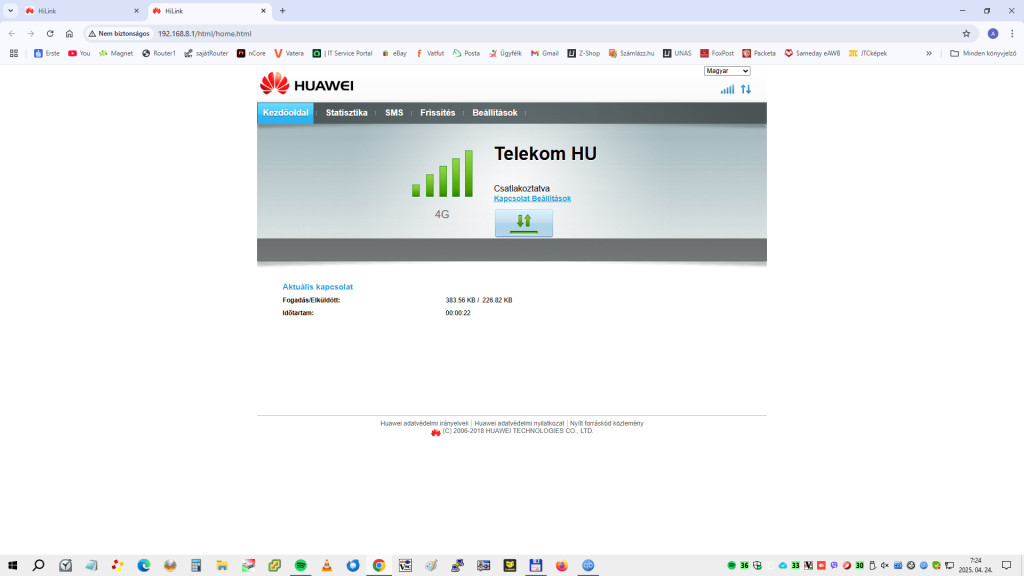Open the Magnet bookmark

point(116,54)
